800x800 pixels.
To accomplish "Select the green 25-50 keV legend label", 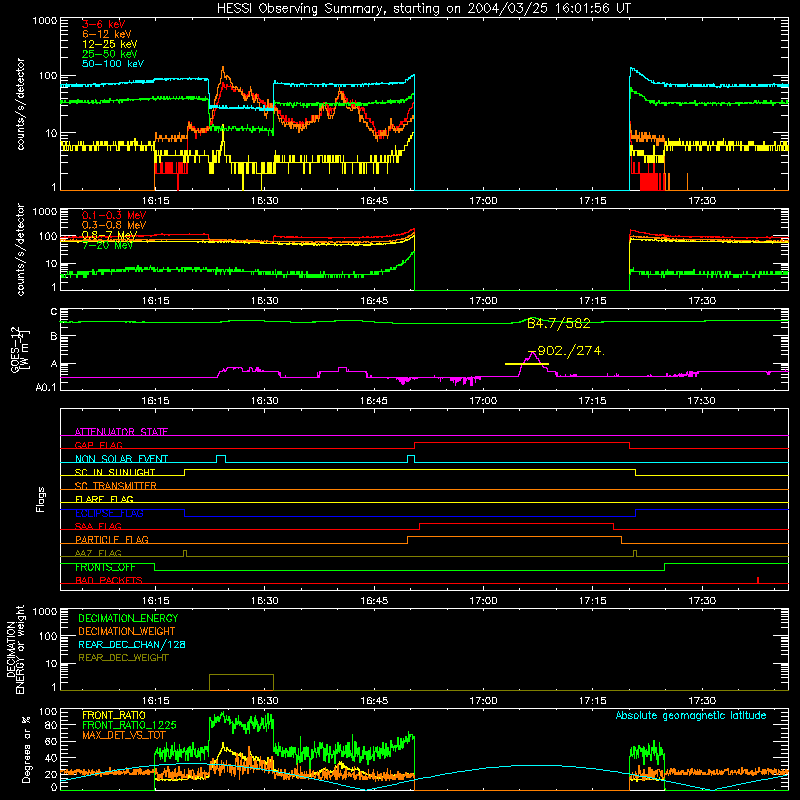I will point(110,54).
